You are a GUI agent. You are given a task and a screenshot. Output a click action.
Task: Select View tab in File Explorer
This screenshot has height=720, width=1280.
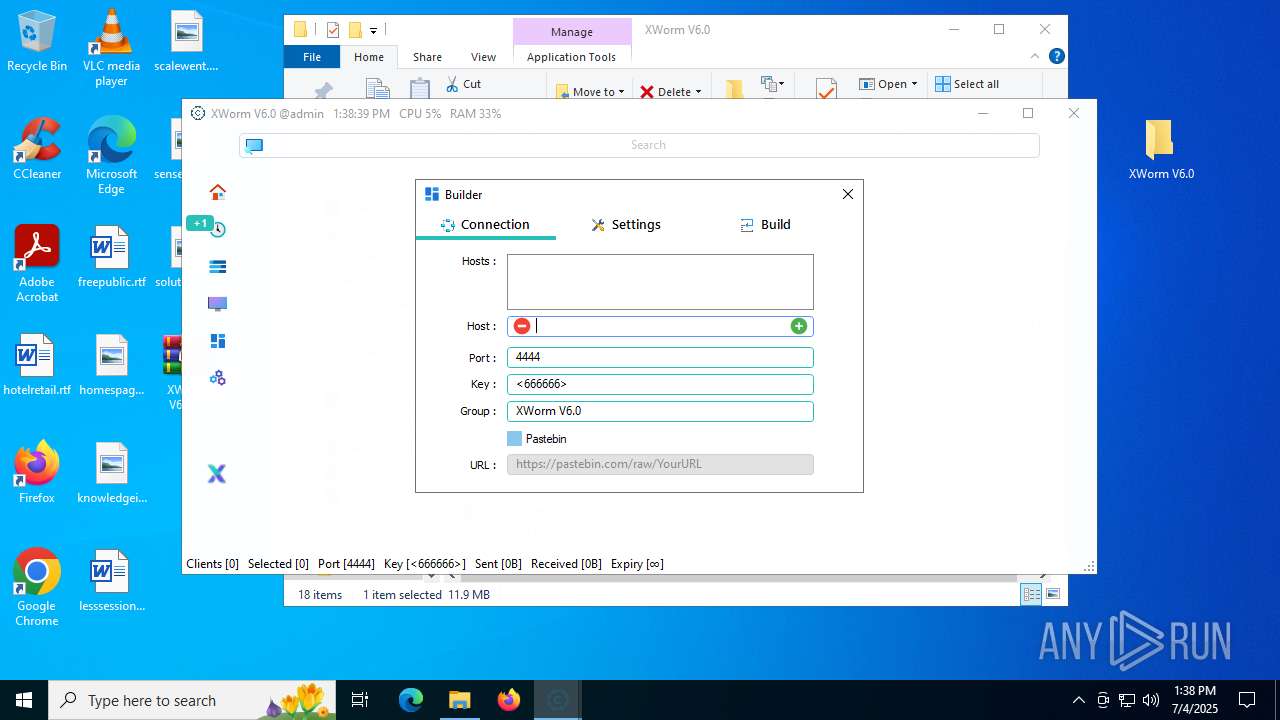pyautogui.click(x=483, y=57)
